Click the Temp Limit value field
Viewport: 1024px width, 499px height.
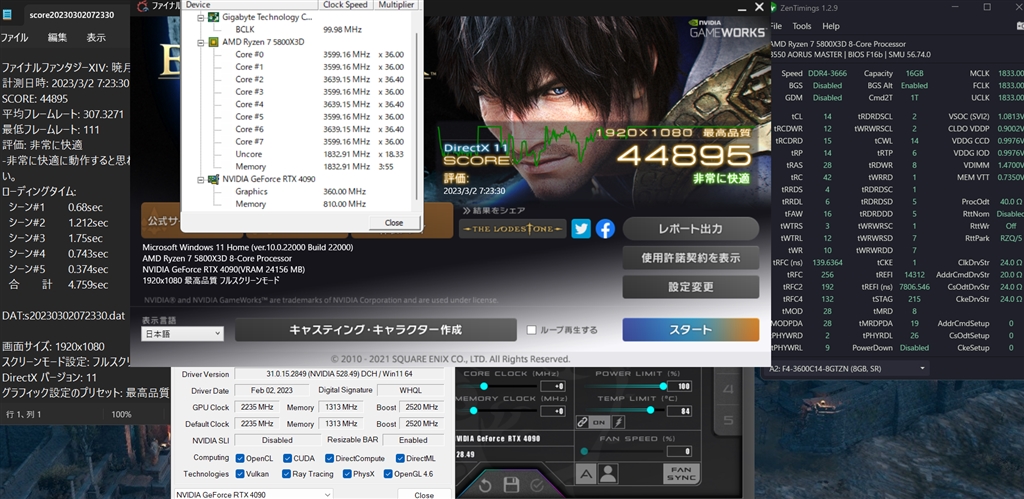tap(679, 411)
